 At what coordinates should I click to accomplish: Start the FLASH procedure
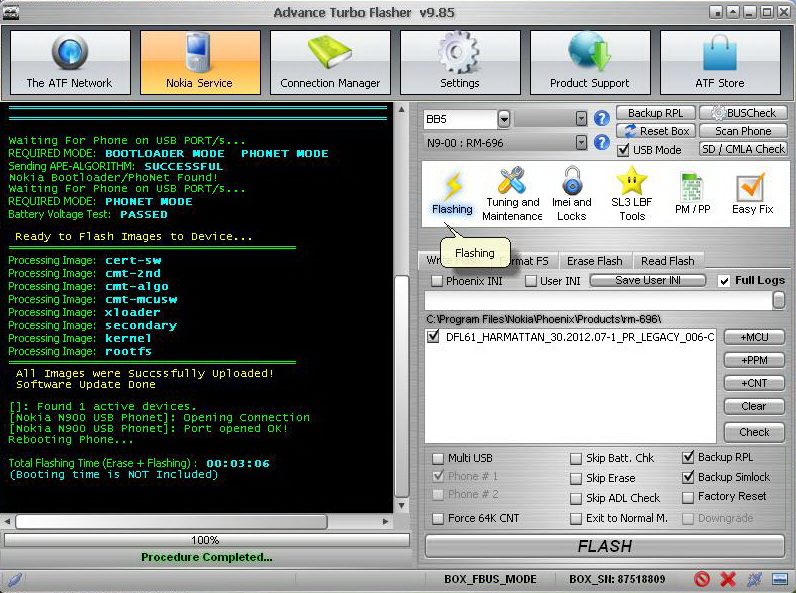pyautogui.click(x=605, y=546)
